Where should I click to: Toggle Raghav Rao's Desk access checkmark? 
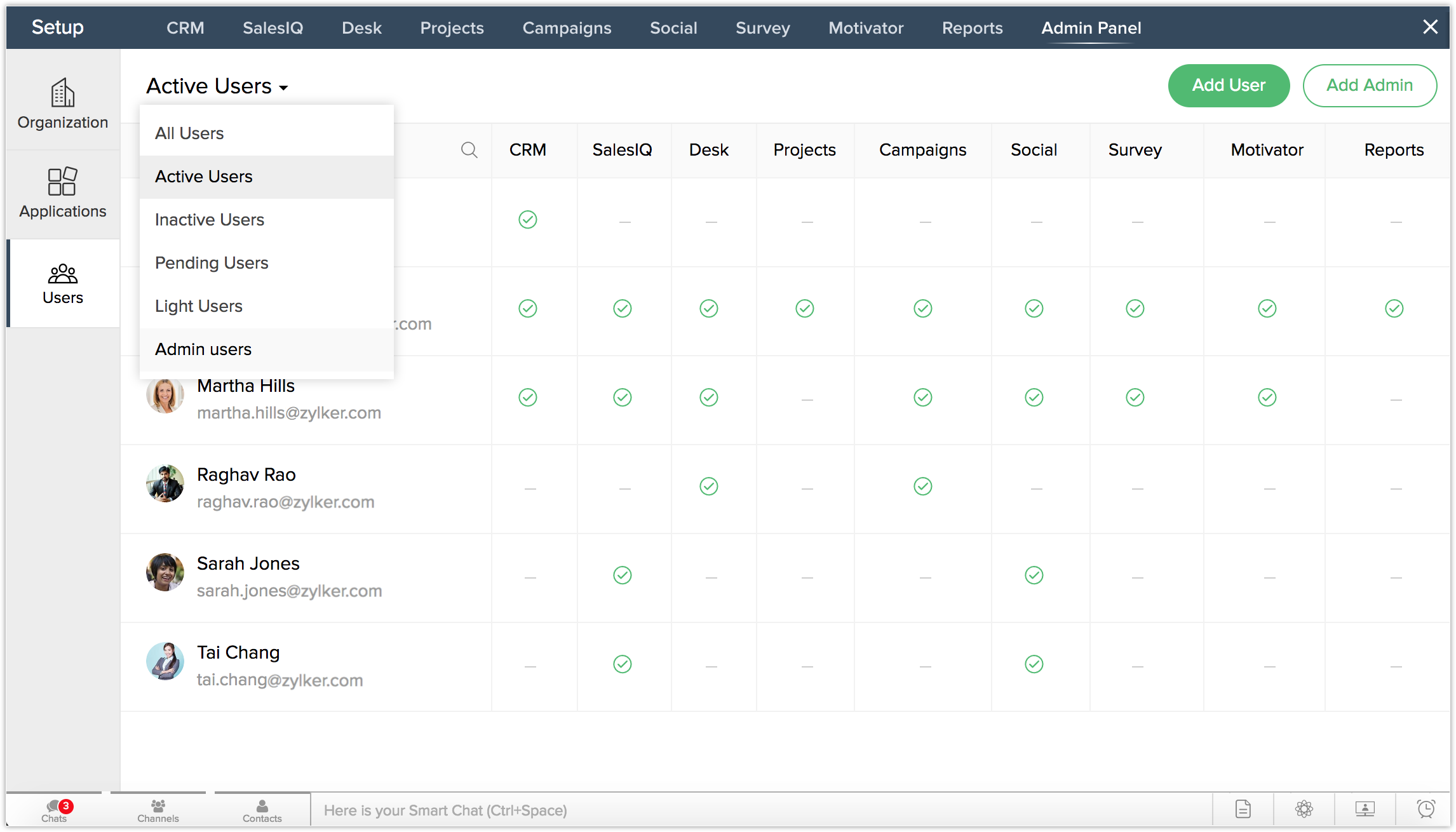(x=708, y=486)
